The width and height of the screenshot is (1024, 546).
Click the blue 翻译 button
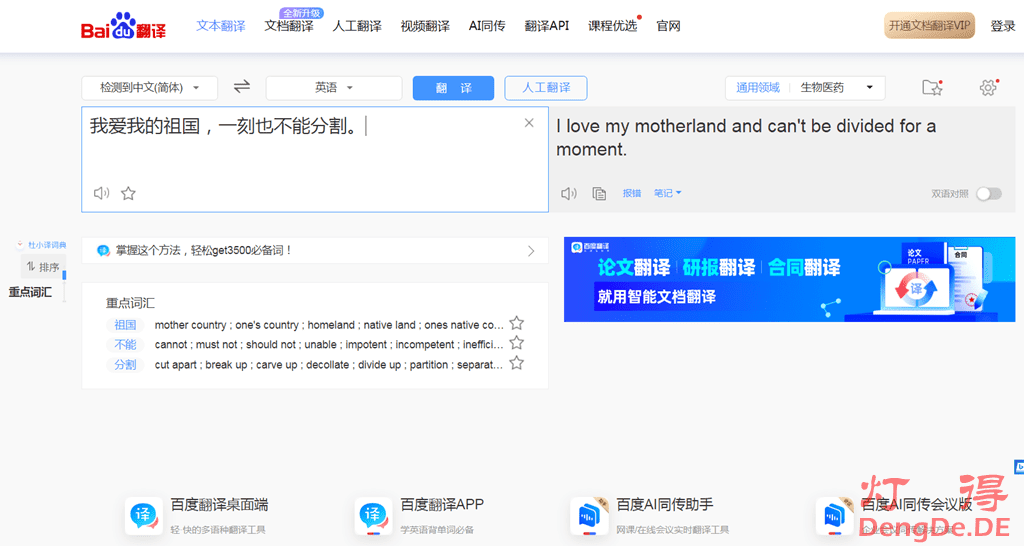pos(453,88)
